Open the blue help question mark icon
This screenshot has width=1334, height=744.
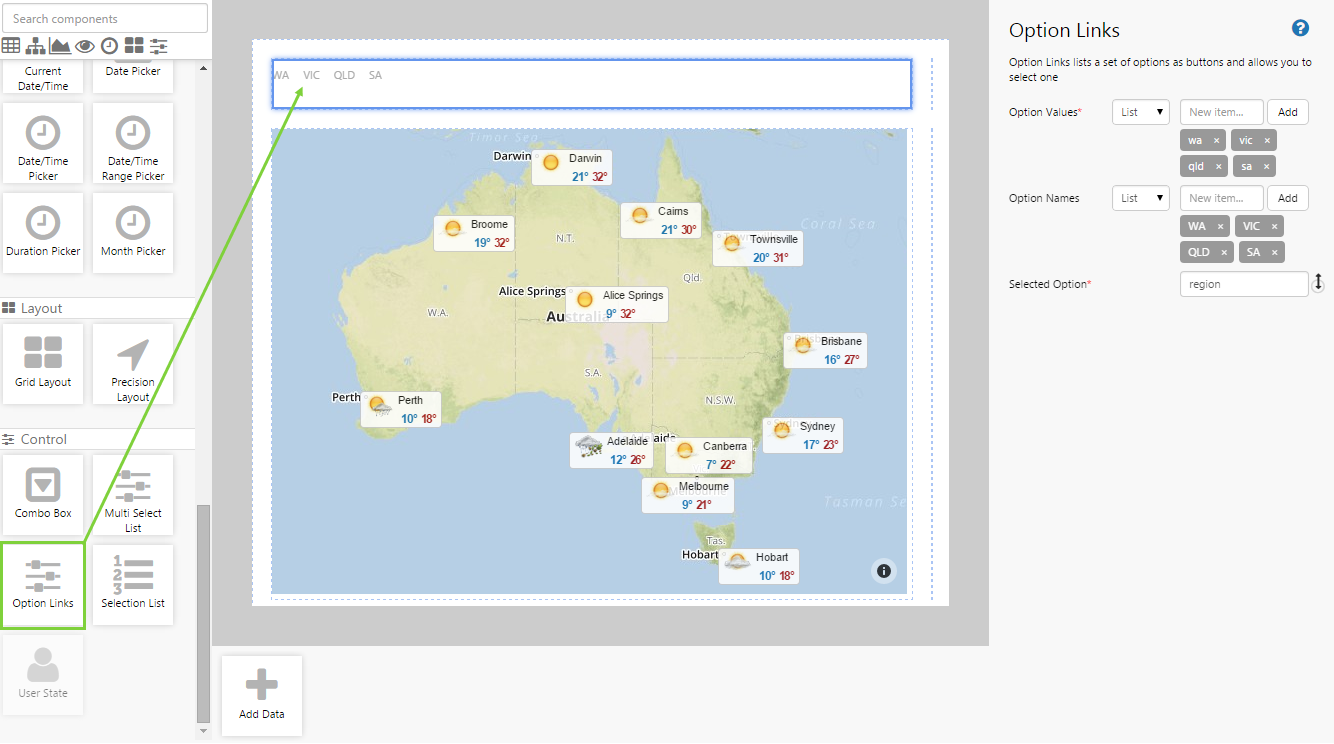pos(1300,28)
